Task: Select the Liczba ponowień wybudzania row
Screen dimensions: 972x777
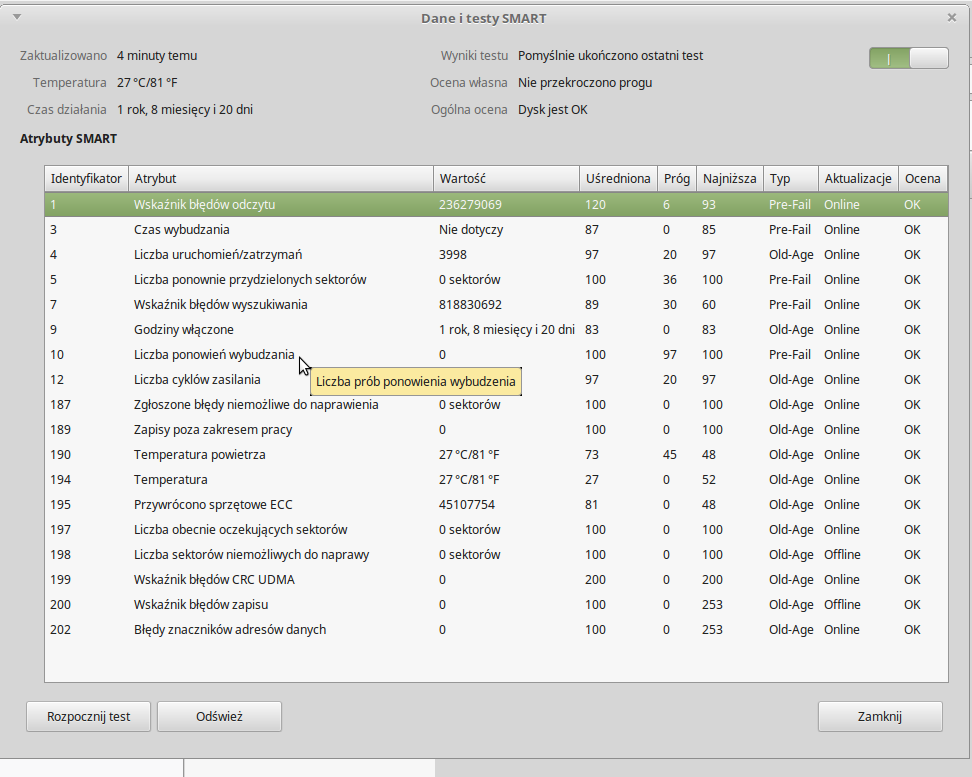Action: pos(496,355)
